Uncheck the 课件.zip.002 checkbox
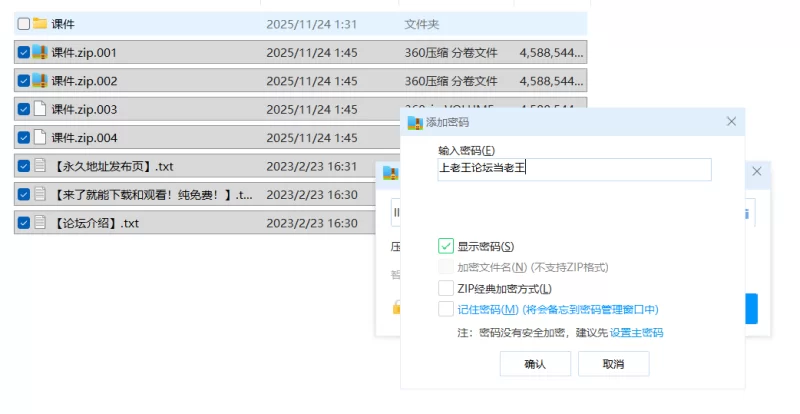The width and height of the screenshot is (800, 414). [23, 81]
